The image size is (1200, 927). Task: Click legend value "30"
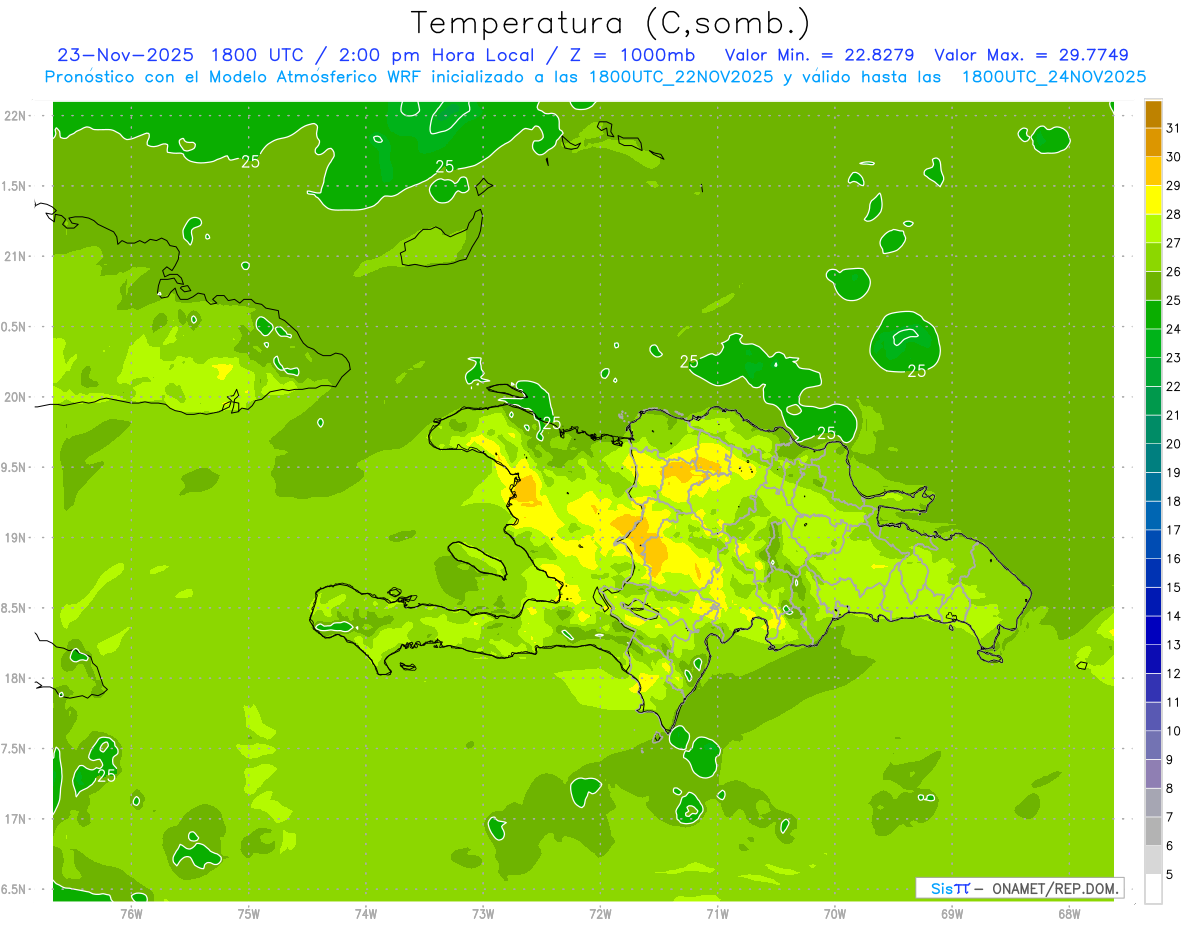1174,157
